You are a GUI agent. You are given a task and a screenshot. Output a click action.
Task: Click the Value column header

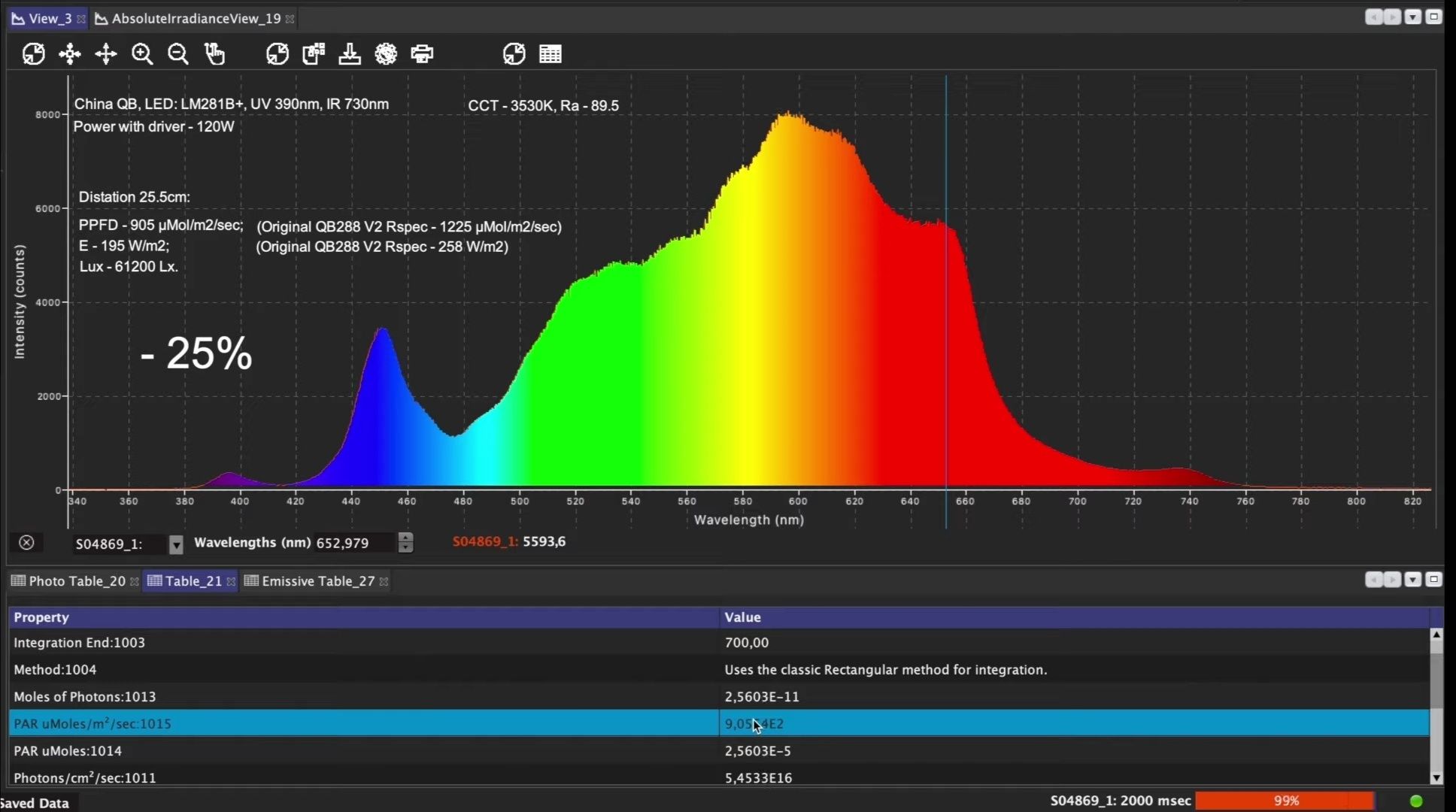point(1075,617)
